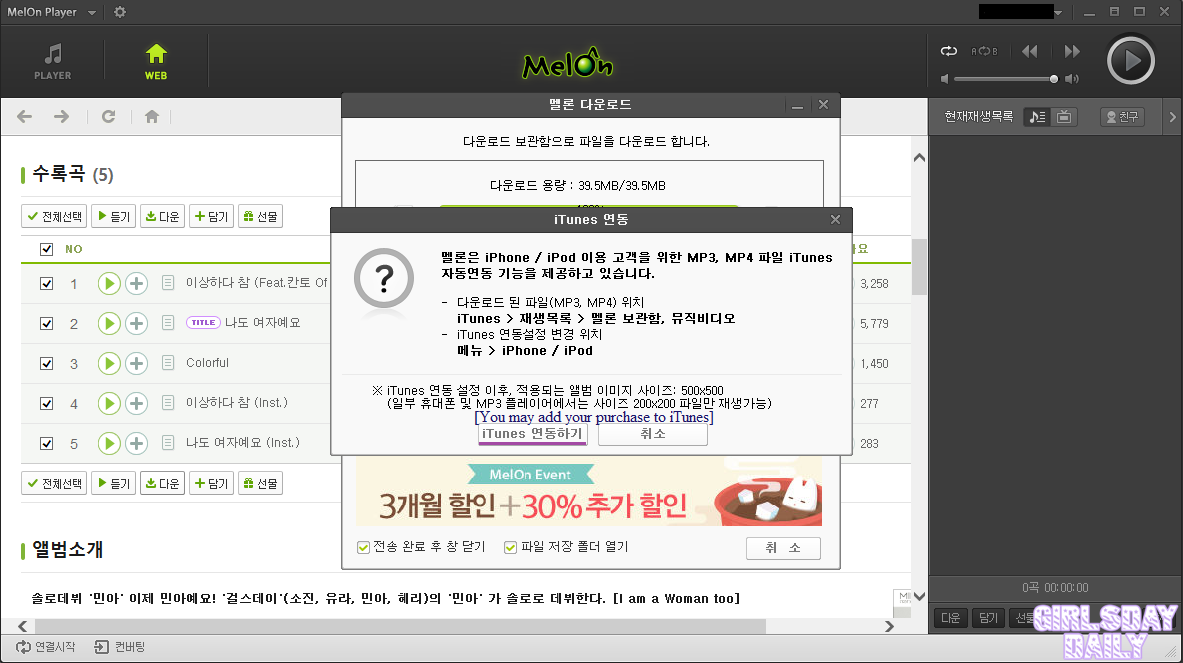The width and height of the screenshot is (1183, 663).
Task: Click 연결시작 connect button
Action: click(x=46, y=647)
